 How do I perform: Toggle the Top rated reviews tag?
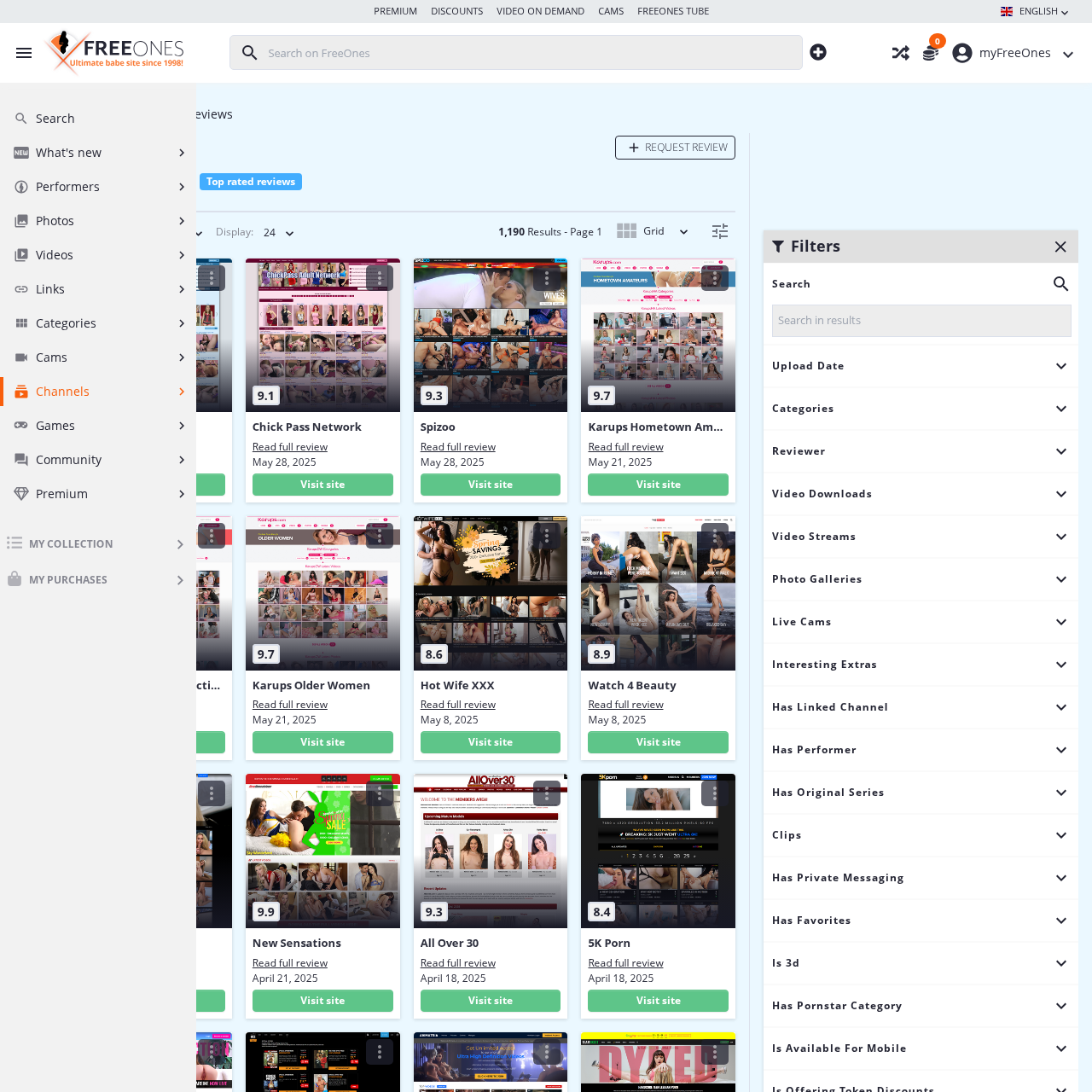(251, 182)
